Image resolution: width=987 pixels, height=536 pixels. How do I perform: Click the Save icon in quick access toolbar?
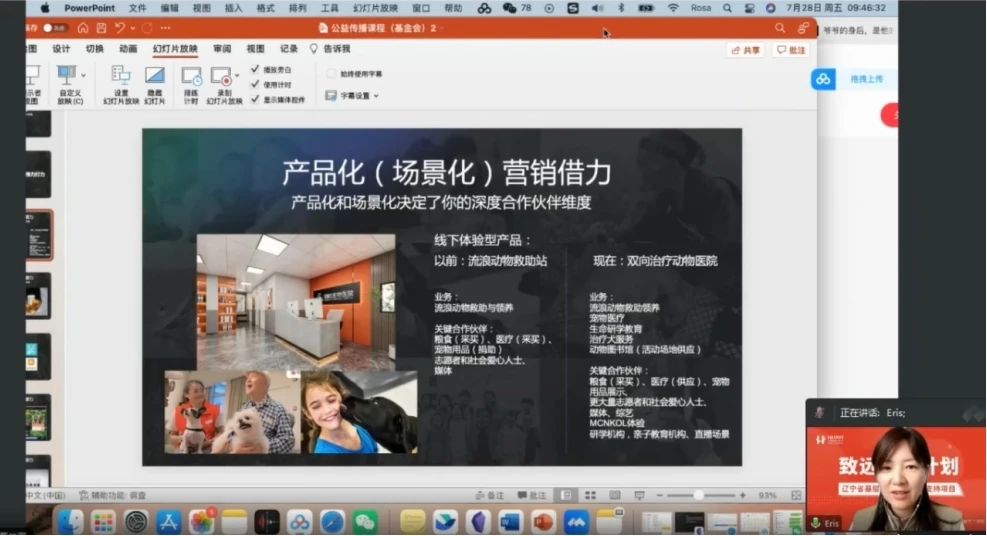click(101, 28)
